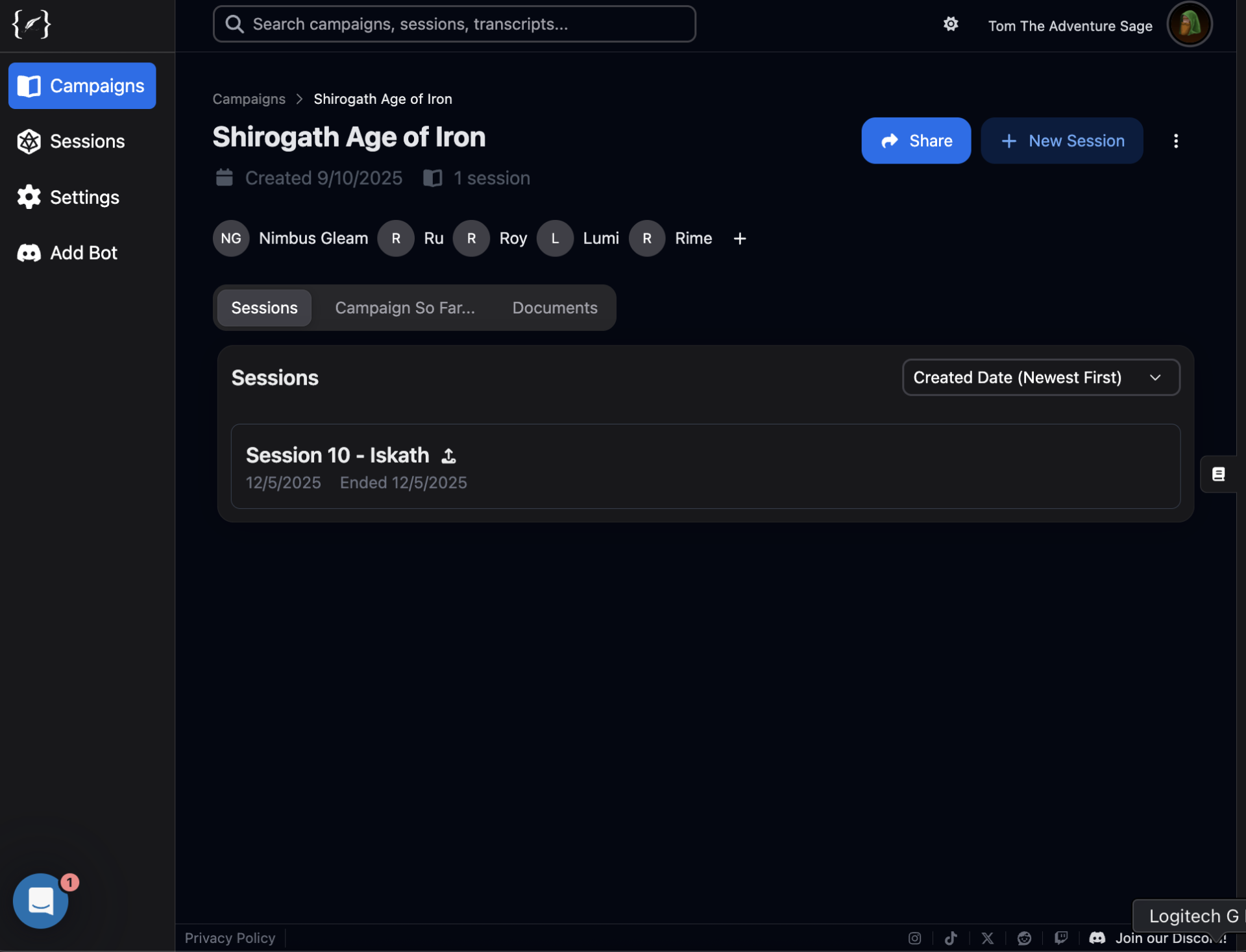This screenshot has width=1246, height=952.
Task: Open the Twitch footer icon
Action: 1061,938
